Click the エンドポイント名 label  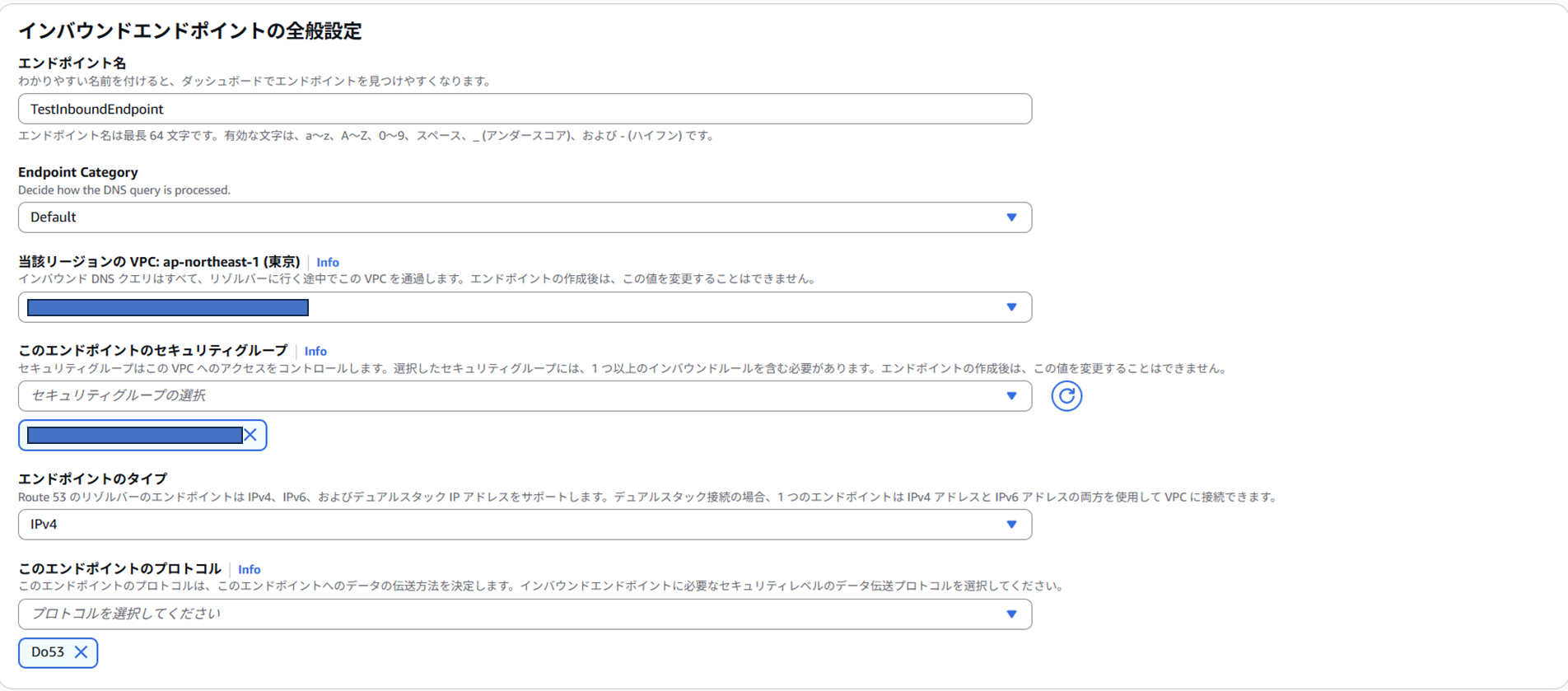point(72,63)
